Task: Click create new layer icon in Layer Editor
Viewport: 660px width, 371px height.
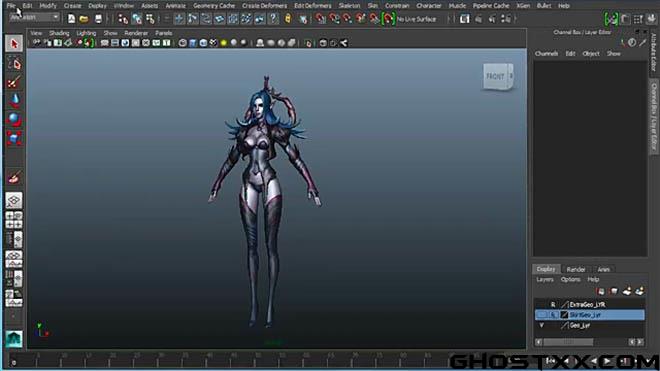Action: (x=627, y=291)
